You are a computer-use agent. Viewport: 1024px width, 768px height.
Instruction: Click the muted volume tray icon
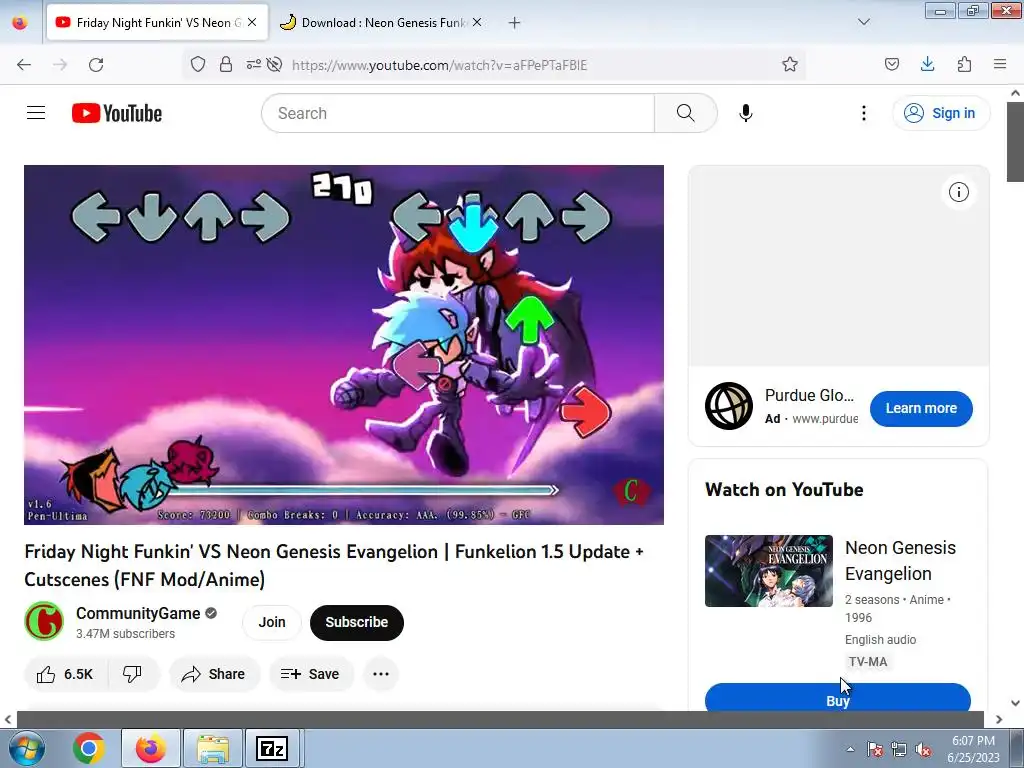click(923, 750)
